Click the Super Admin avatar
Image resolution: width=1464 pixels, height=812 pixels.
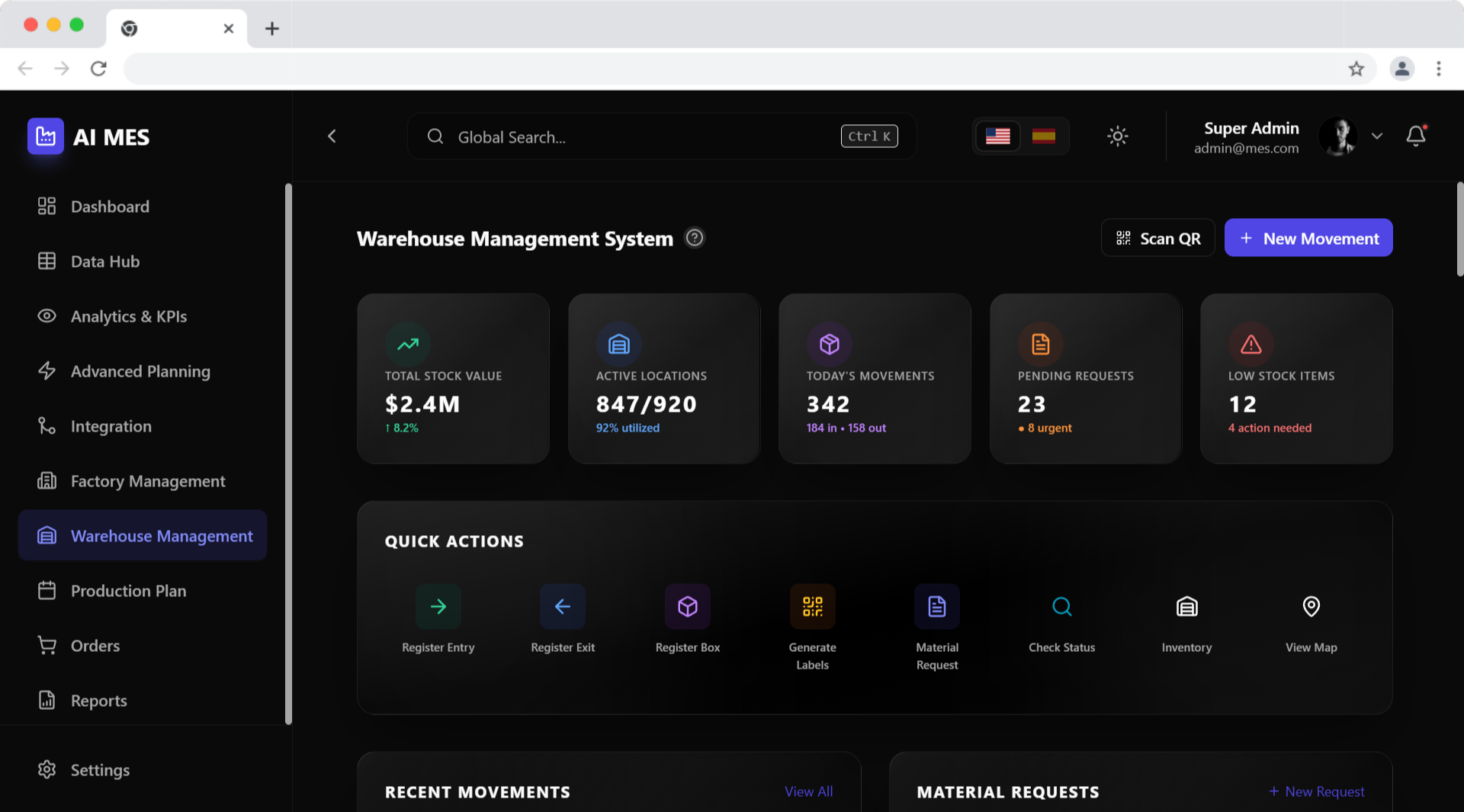[1338, 136]
